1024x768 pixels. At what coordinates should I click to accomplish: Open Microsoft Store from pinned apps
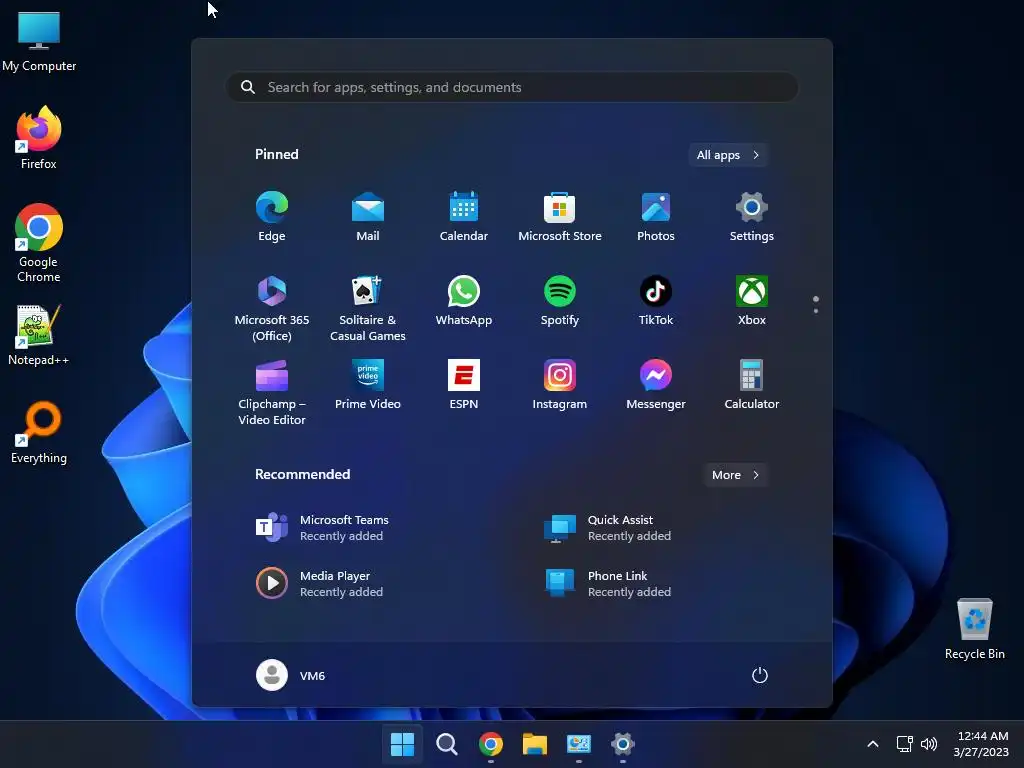tap(560, 217)
